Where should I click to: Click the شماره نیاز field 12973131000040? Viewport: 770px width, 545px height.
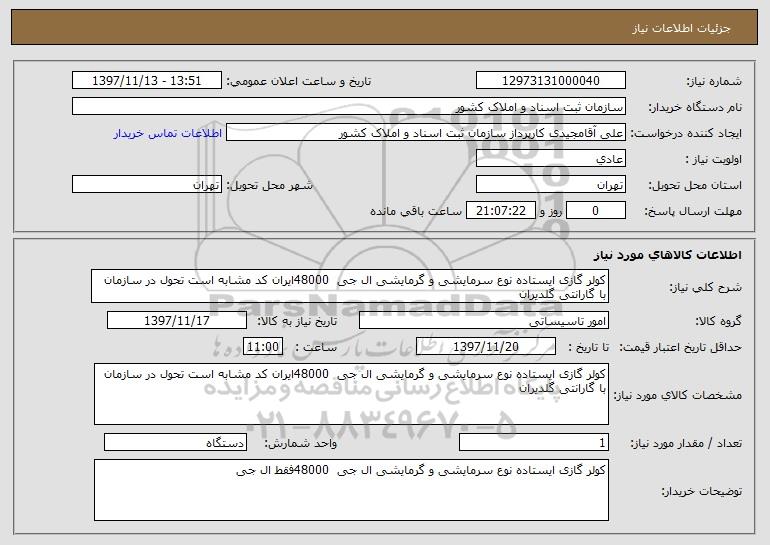point(550,81)
